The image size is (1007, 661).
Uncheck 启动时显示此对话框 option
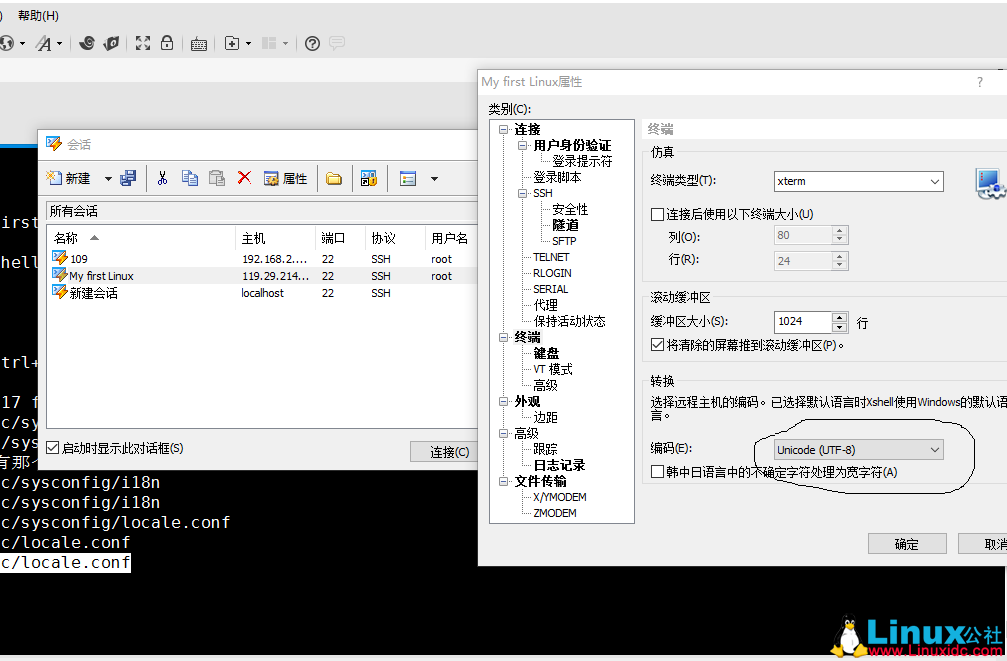[53, 448]
